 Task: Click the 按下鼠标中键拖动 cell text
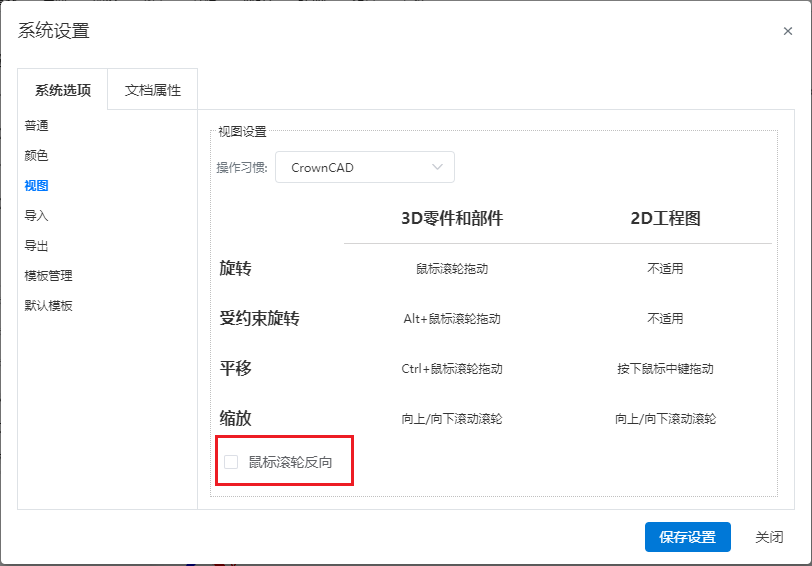pos(665,369)
